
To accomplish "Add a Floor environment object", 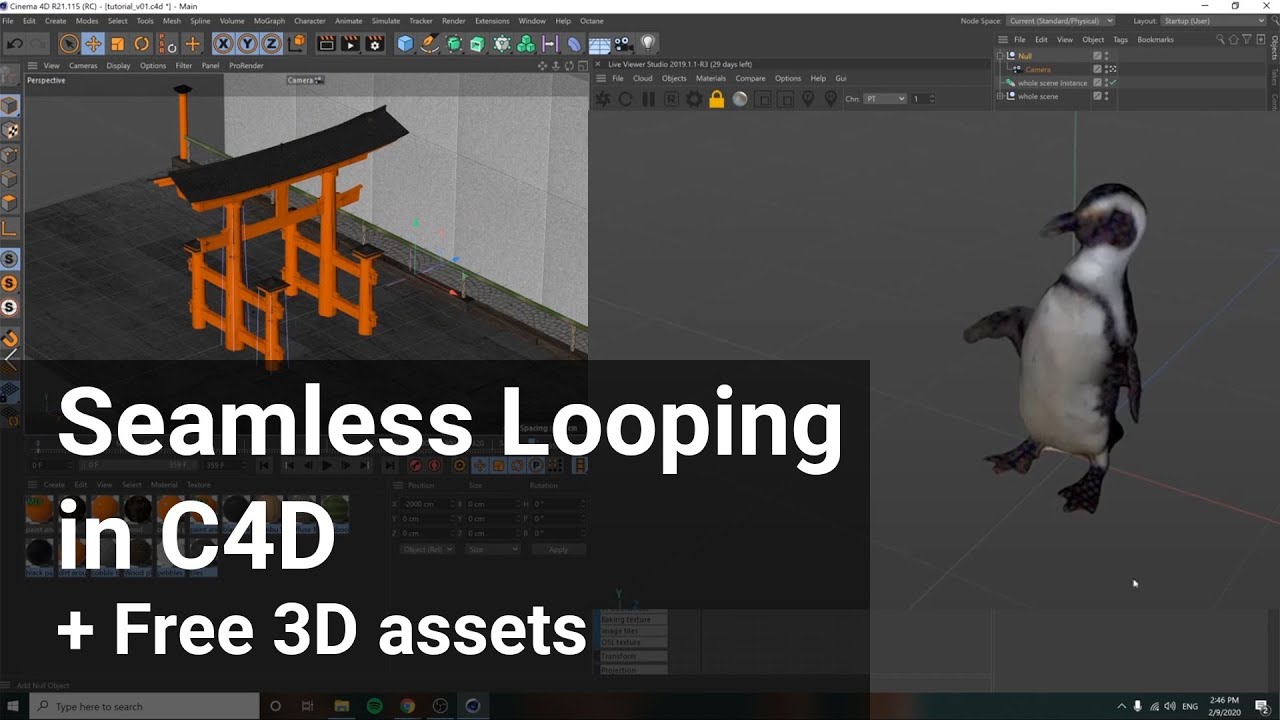I will click(x=599, y=44).
